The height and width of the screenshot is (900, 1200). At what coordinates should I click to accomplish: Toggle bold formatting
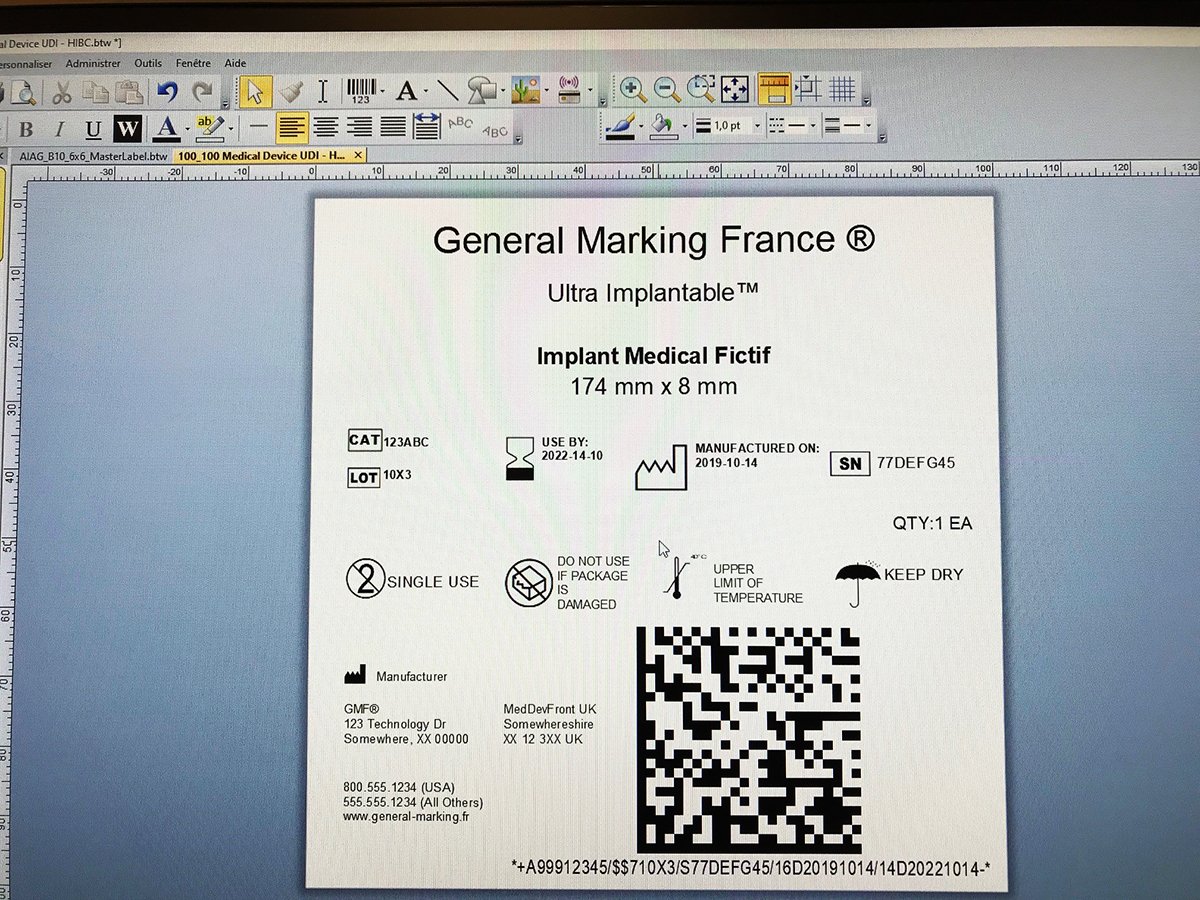point(26,129)
